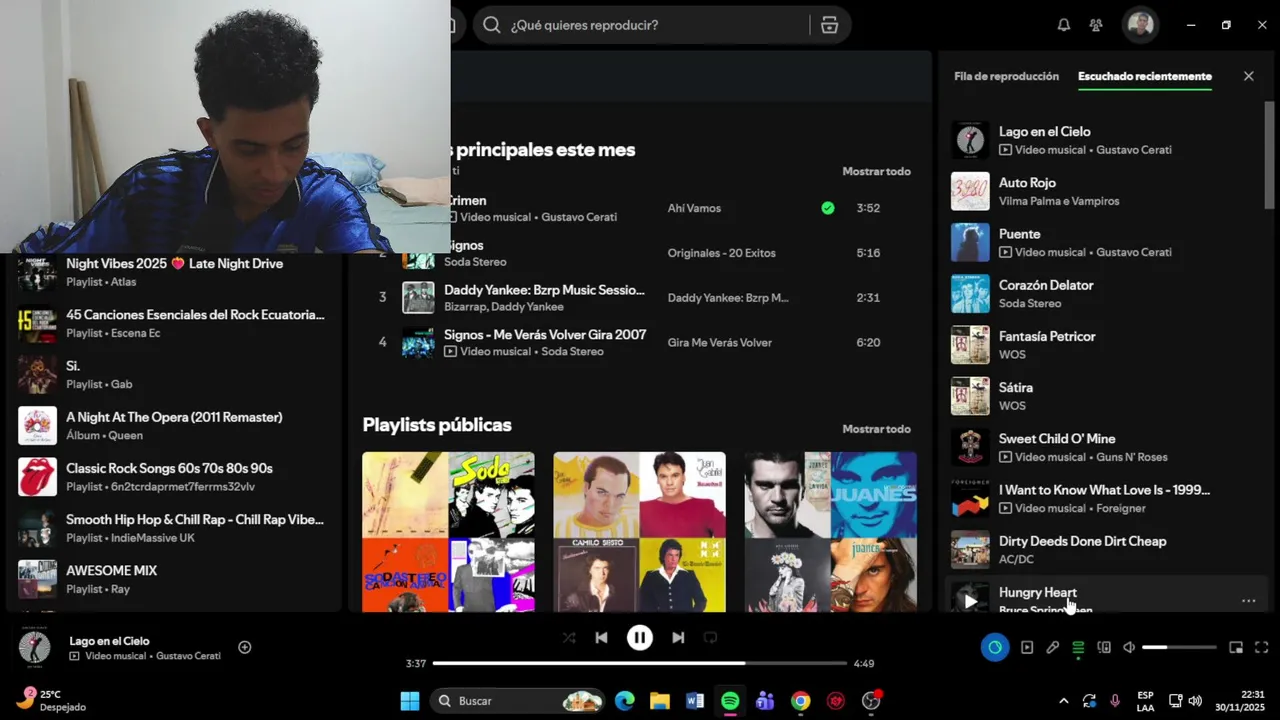Open Microsoft Edge from taskbar
Viewport: 1280px width, 720px height.
click(x=625, y=701)
